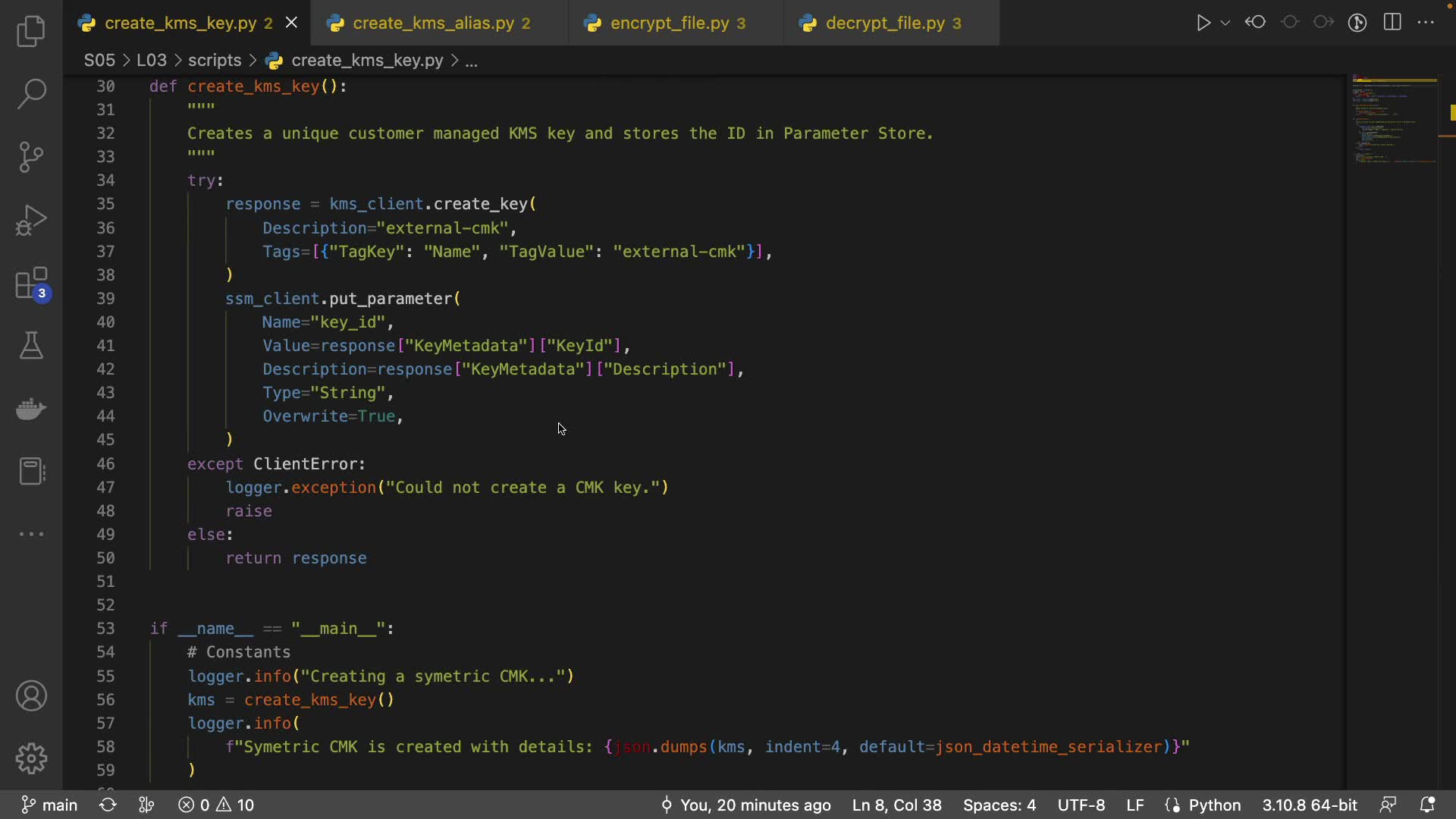Open the Search view
Screen dimensions: 1456x819
(x=31, y=94)
